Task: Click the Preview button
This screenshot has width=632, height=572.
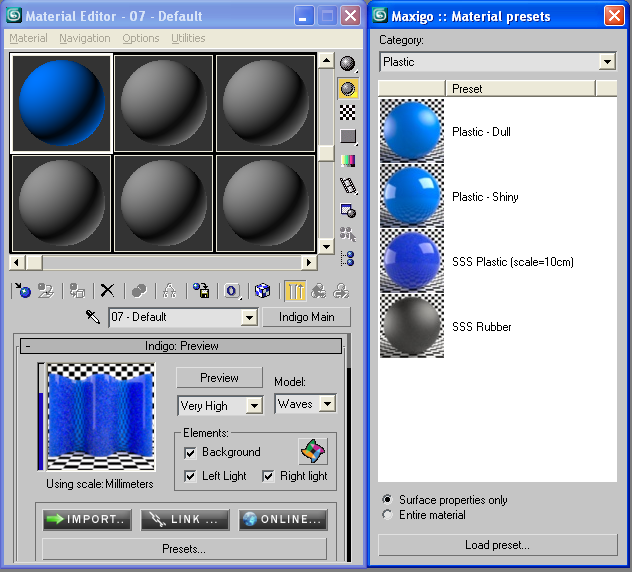Action: tap(219, 378)
